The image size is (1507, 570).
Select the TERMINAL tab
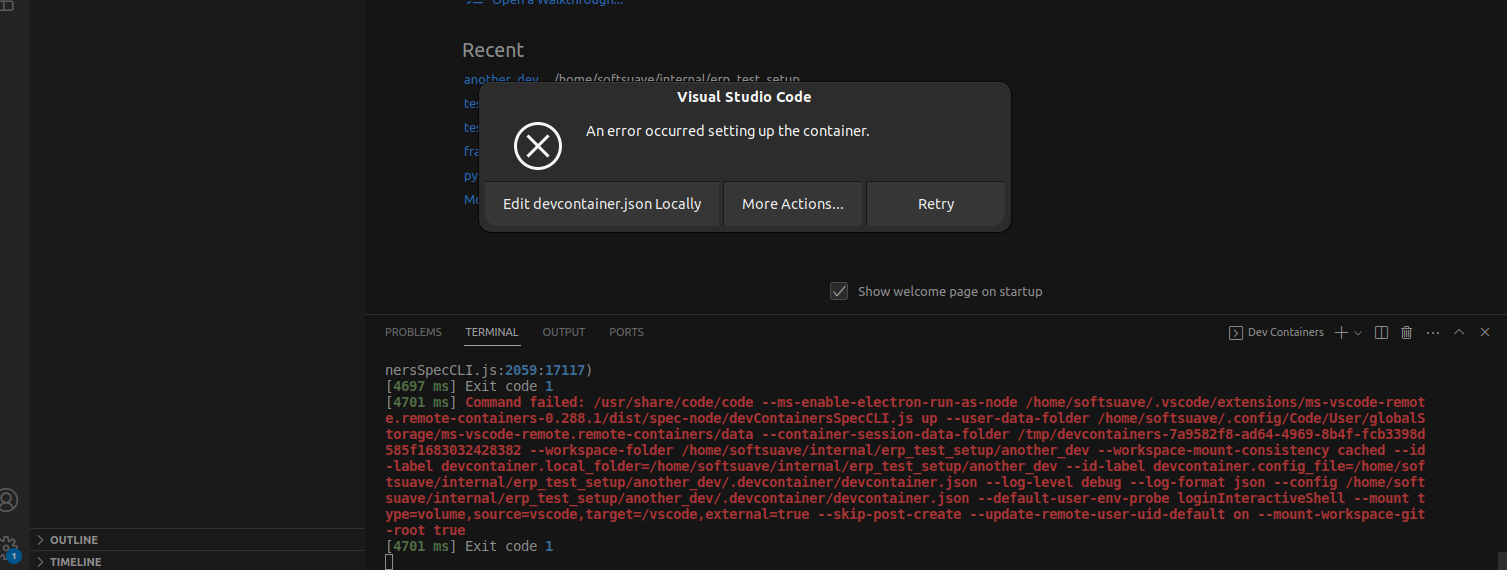[x=492, y=332]
